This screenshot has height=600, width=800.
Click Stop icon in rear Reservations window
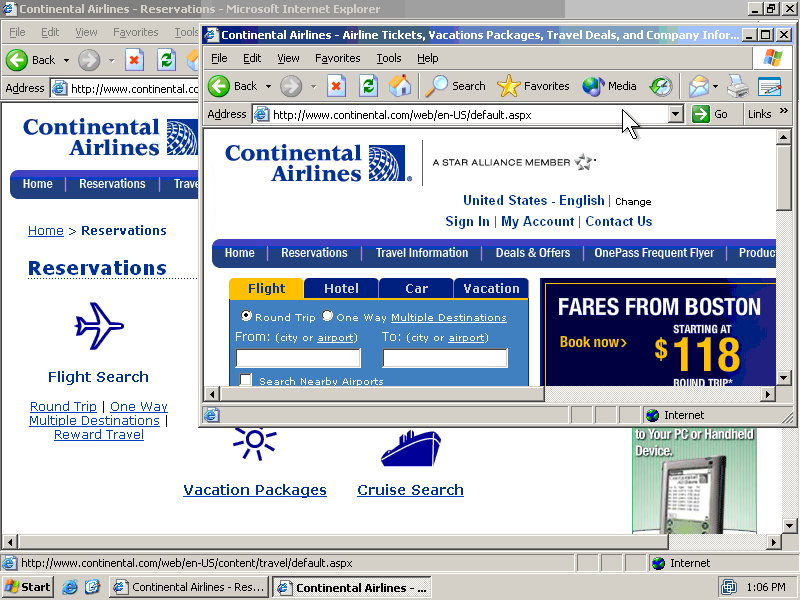coord(134,60)
